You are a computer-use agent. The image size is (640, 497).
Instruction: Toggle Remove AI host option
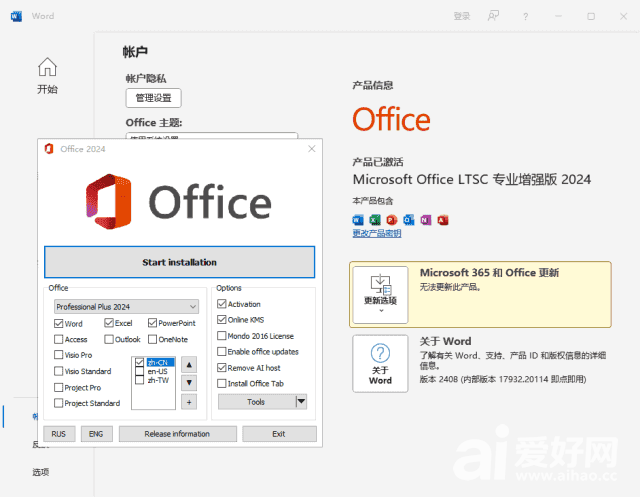pyautogui.click(x=222, y=368)
